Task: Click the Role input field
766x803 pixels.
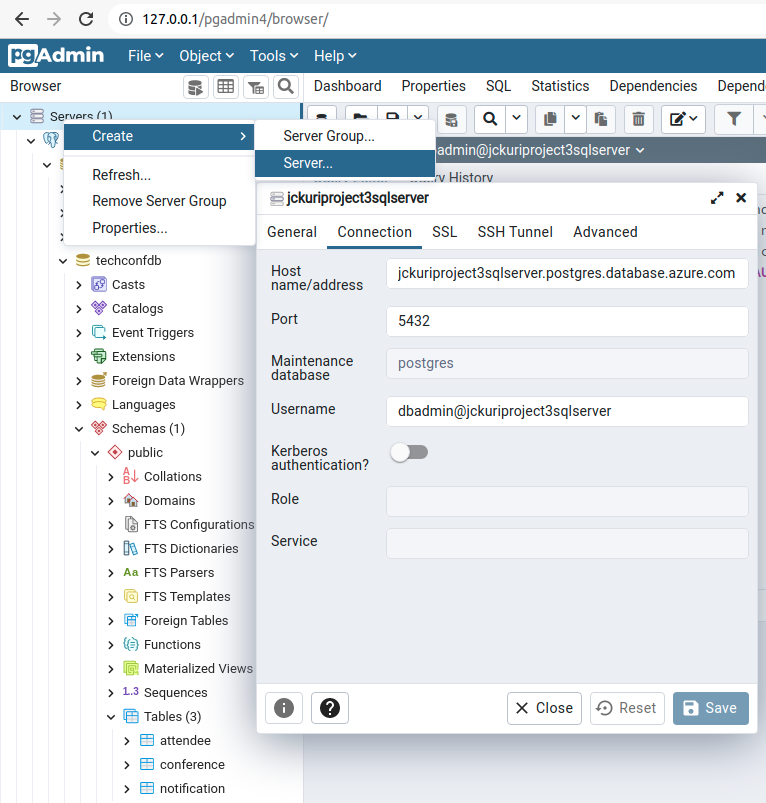Action: tap(567, 501)
